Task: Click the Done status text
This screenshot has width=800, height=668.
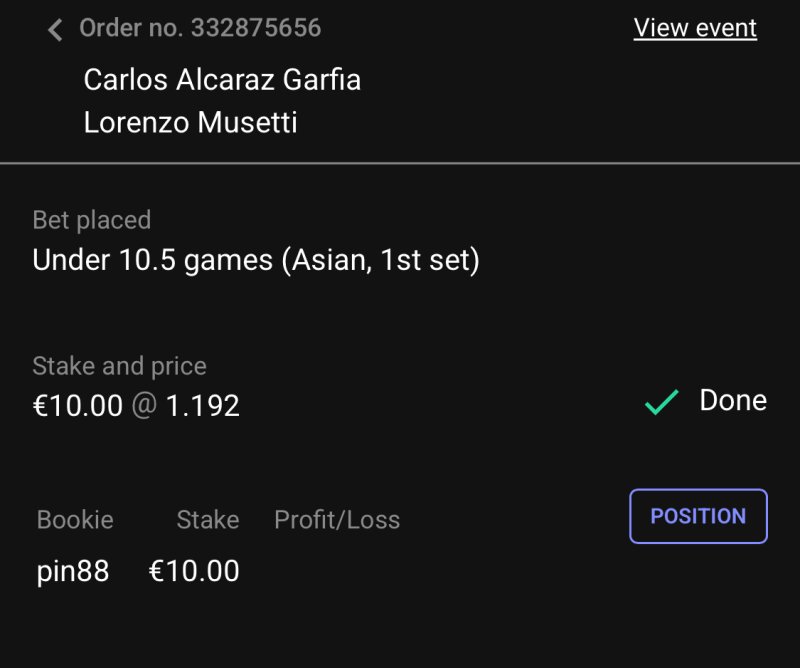Action: pyautogui.click(x=733, y=401)
